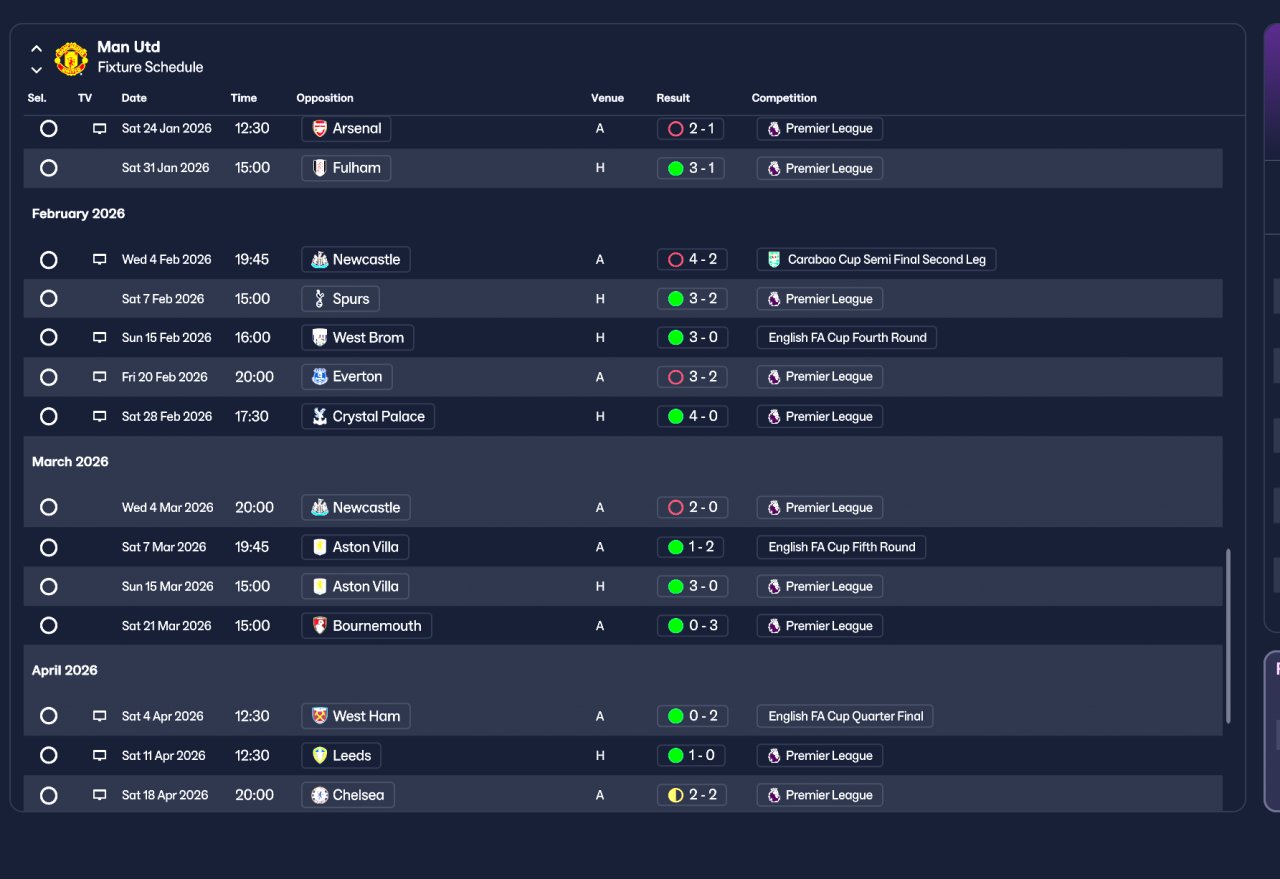Click the up chevron beside Man Utd
Image resolution: width=1280 pixels, height=879 pixels.
pyautogui.click(x=36, y=48)
